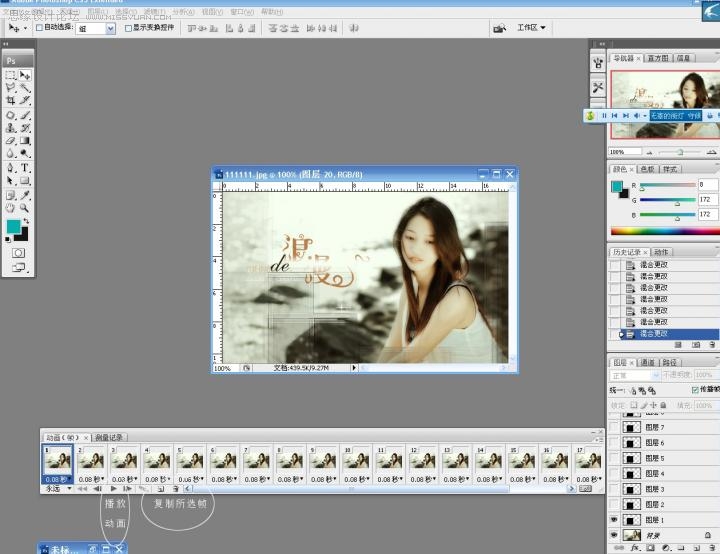The width and height of the screenshot is (720, 554).
Task: Create new adjustment layer icon
Action: coord(666,548)
